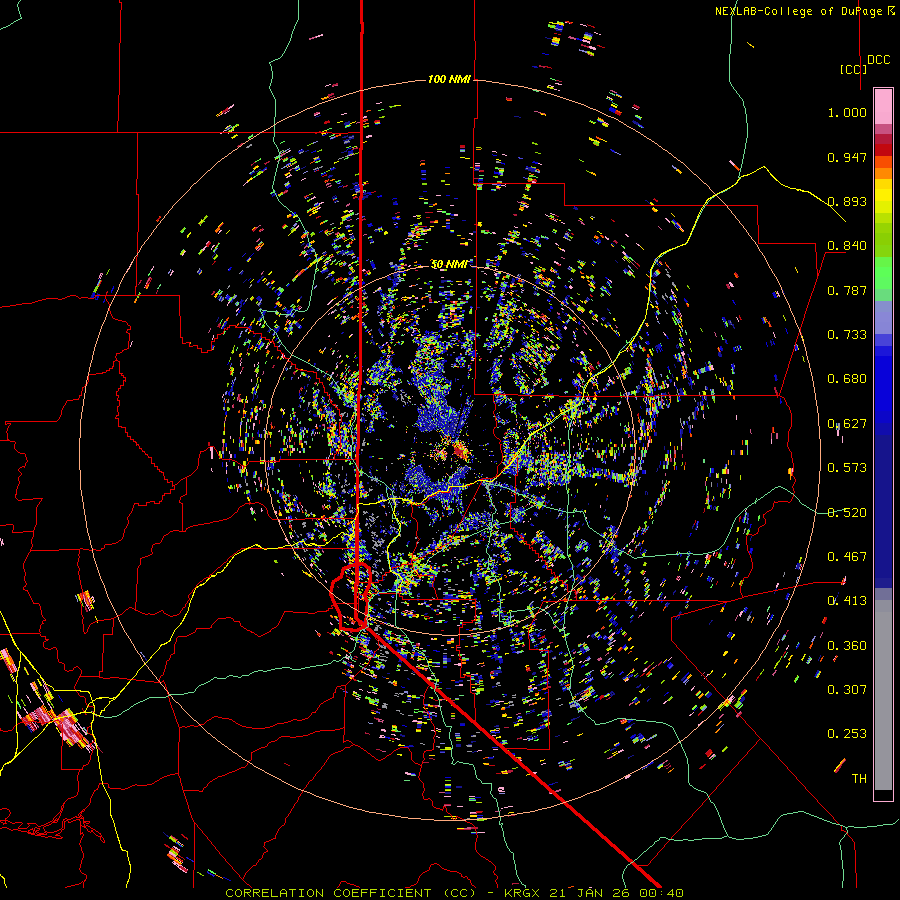
Task: Click the 0.360 legend value
Action: 847,646
